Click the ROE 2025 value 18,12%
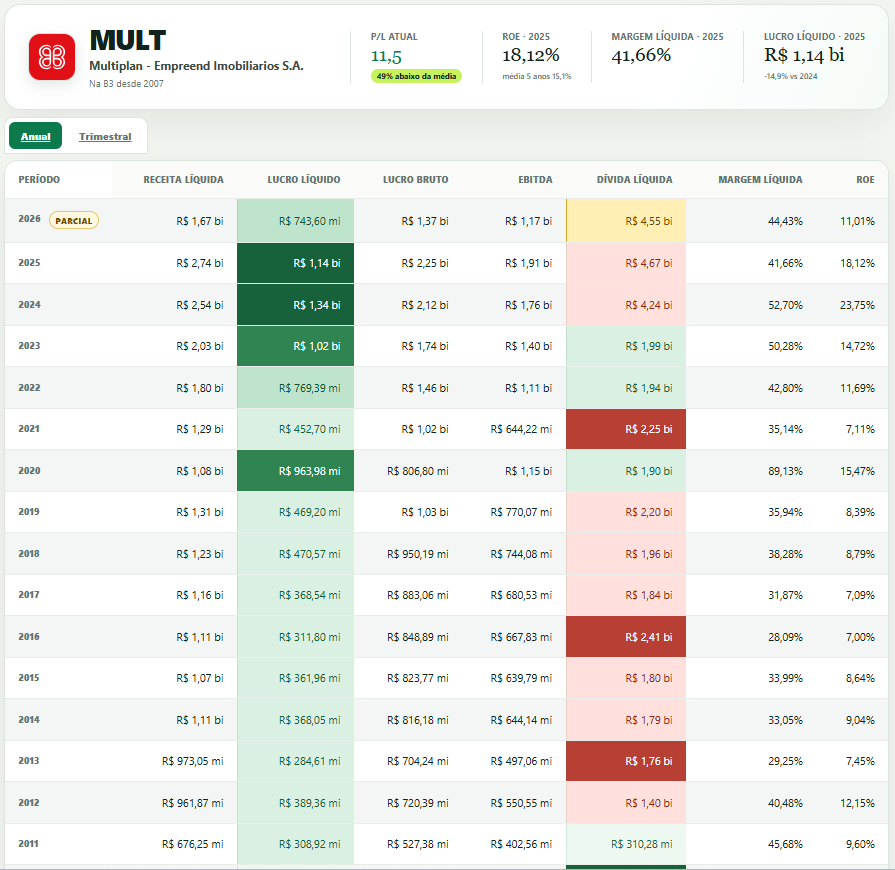Image resolution: width=895 pixels, height=870 pixels. point(530,55)
